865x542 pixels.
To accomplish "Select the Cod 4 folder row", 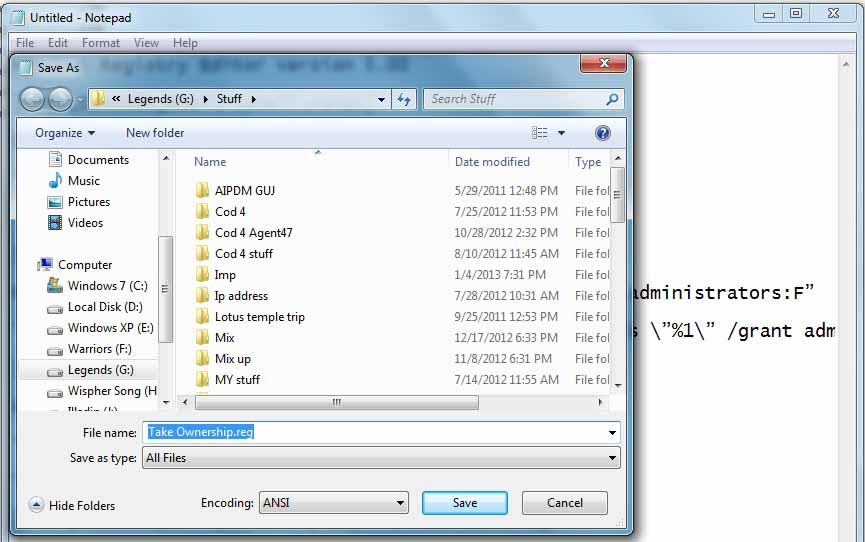I will pyautogui.click(x=402, y=211).
